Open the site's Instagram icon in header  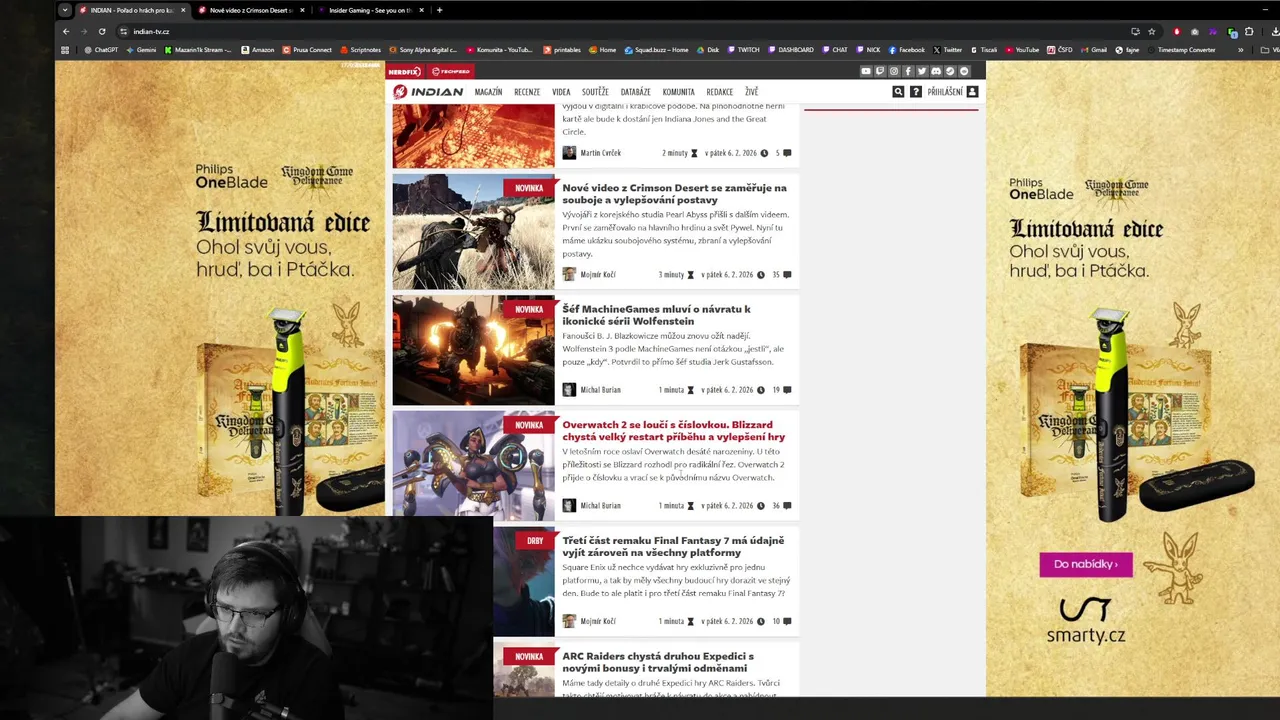(894, 71)
